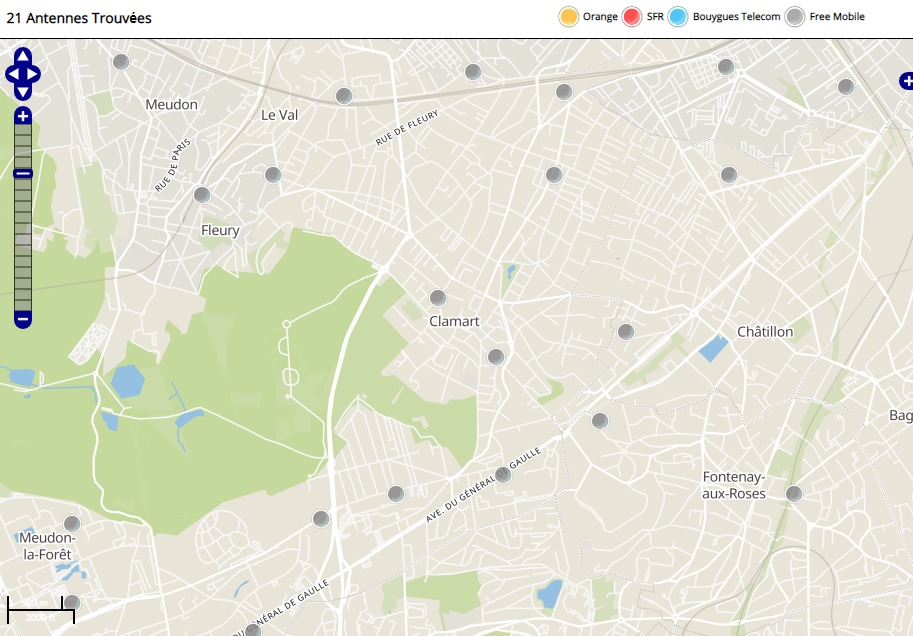Toggle the Bouygues Telecom blue legend circle
This screenshot has width=913, height=636.
tap(678, 17)
